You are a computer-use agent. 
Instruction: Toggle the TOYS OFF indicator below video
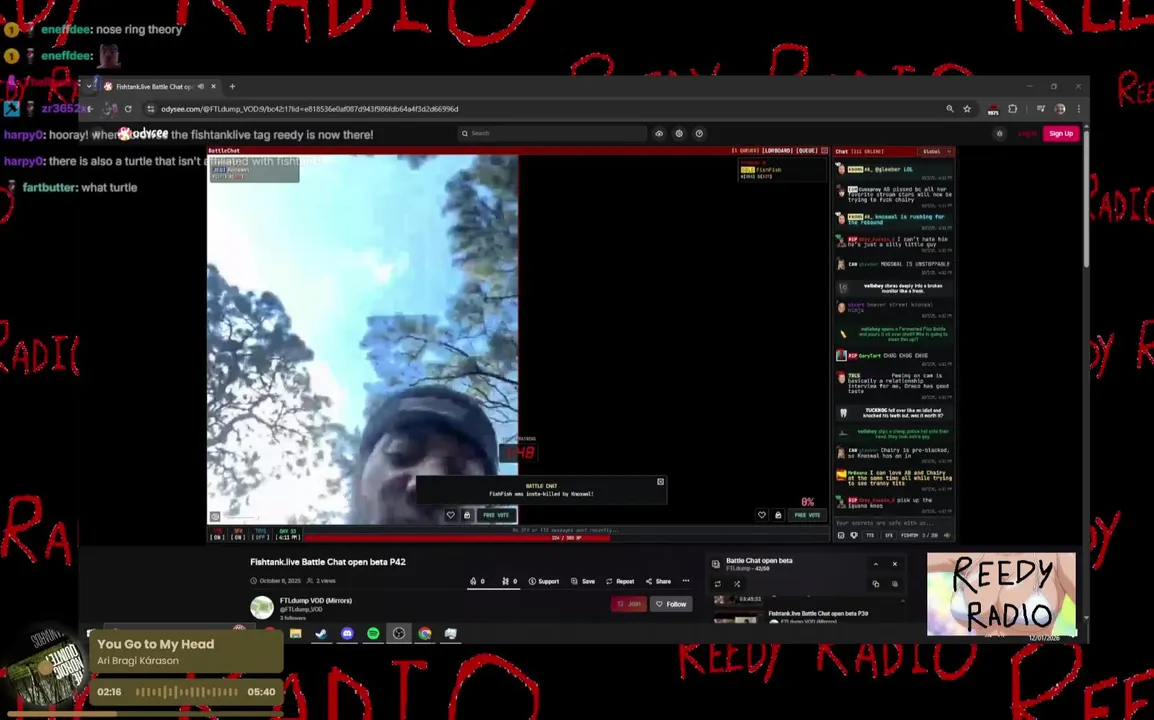tap(261, 534)
